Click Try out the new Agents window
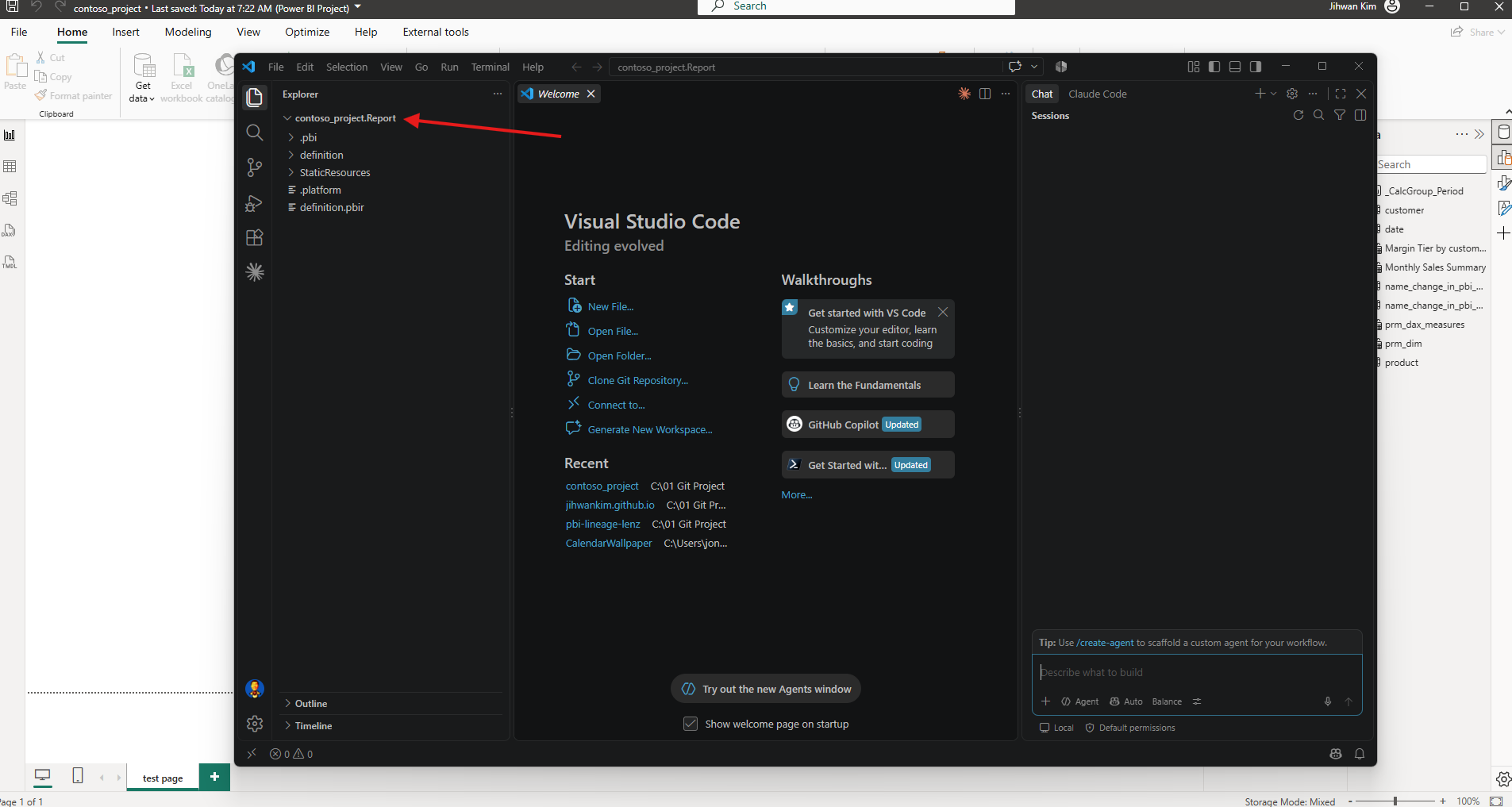Viewport: 1512px width, 807px height. [x=766, y=689]
